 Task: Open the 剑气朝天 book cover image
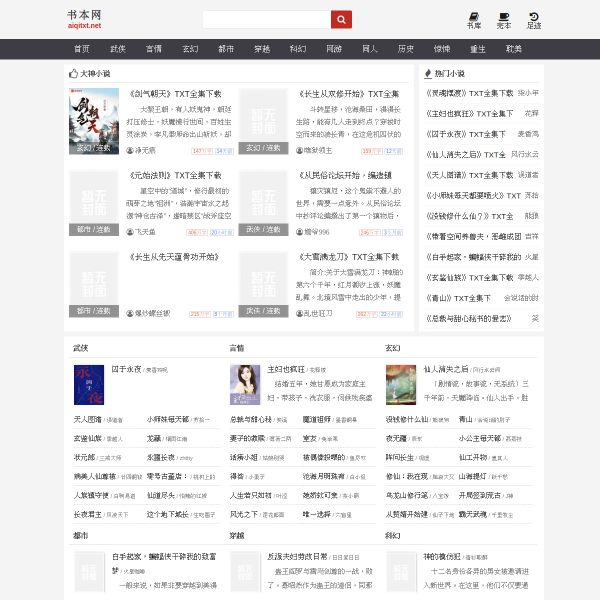[x=94, y=121]
